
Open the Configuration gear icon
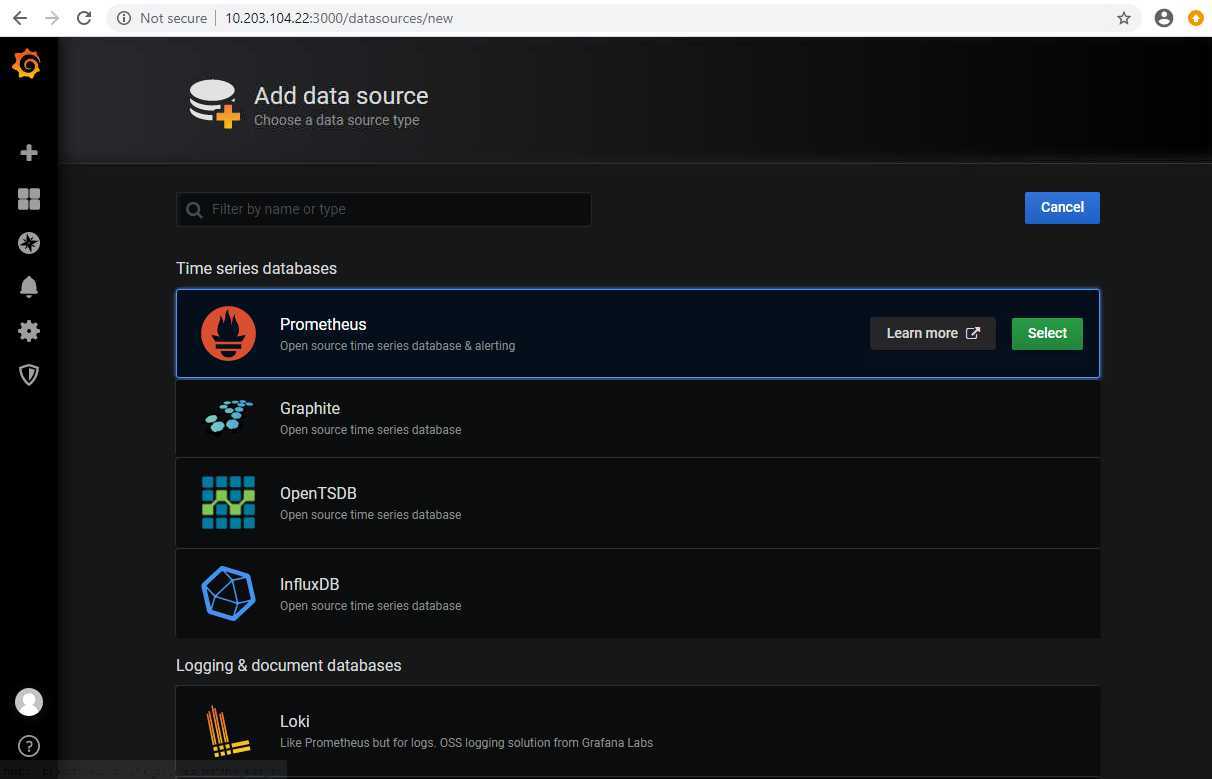tap(29, 331)
